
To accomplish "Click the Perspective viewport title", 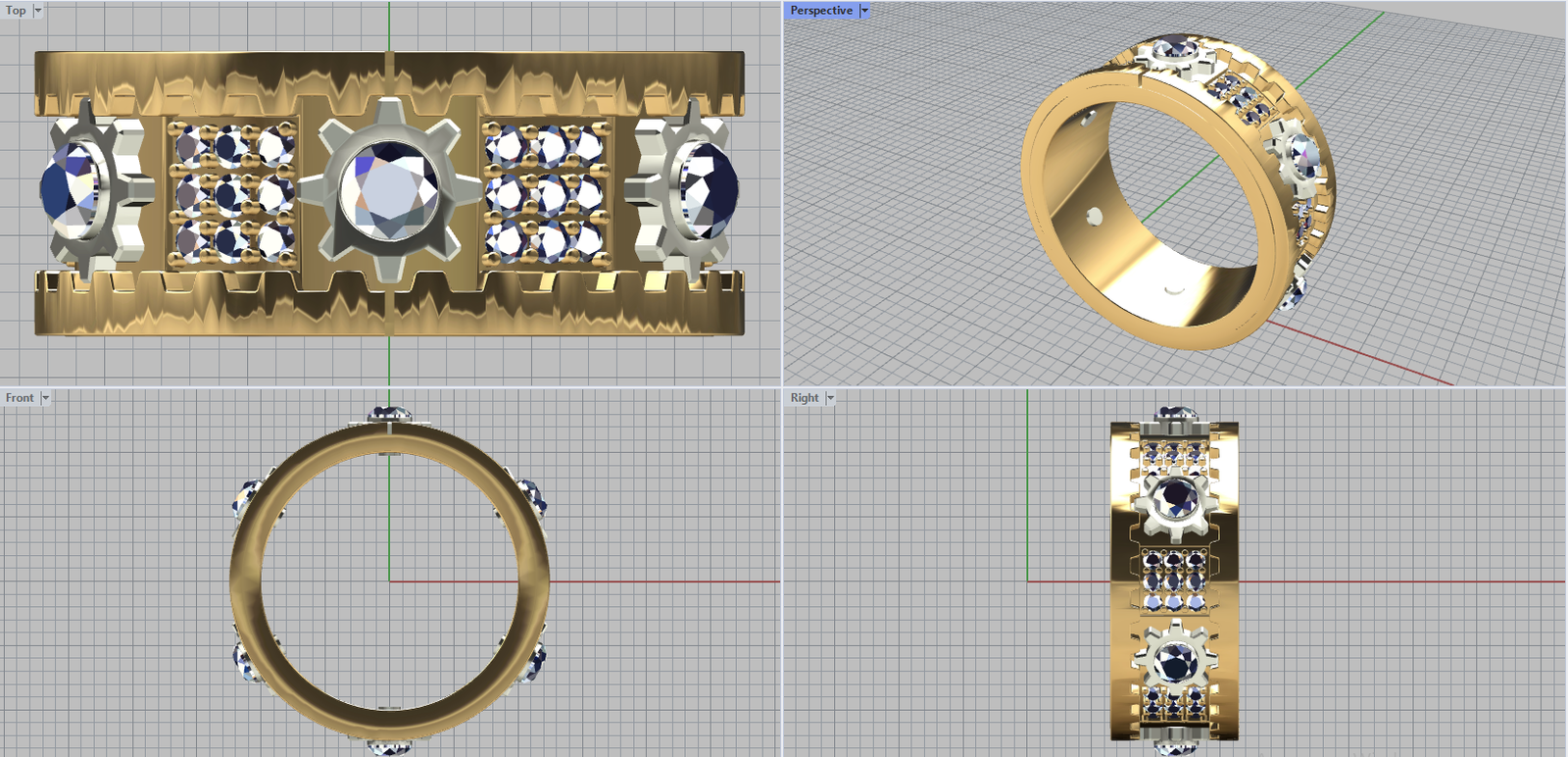I will pyautogui.click(x=821, y=11).
